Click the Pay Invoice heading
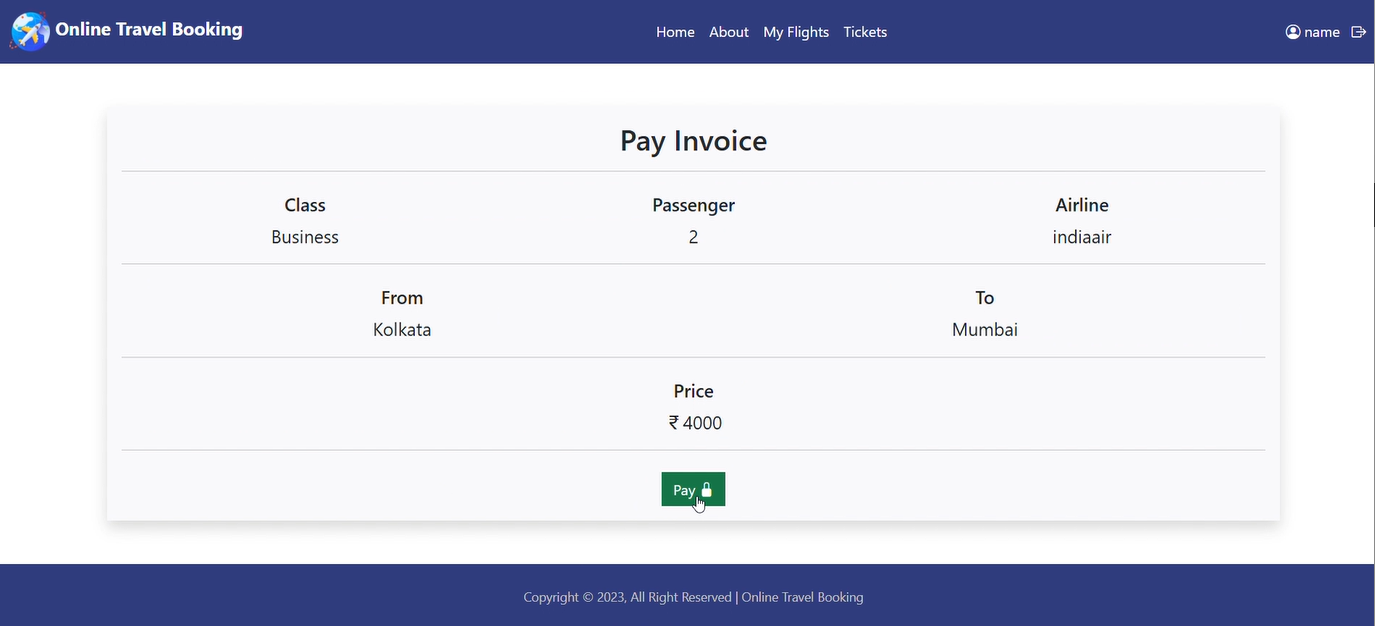1375x626 pixels. 693,141
